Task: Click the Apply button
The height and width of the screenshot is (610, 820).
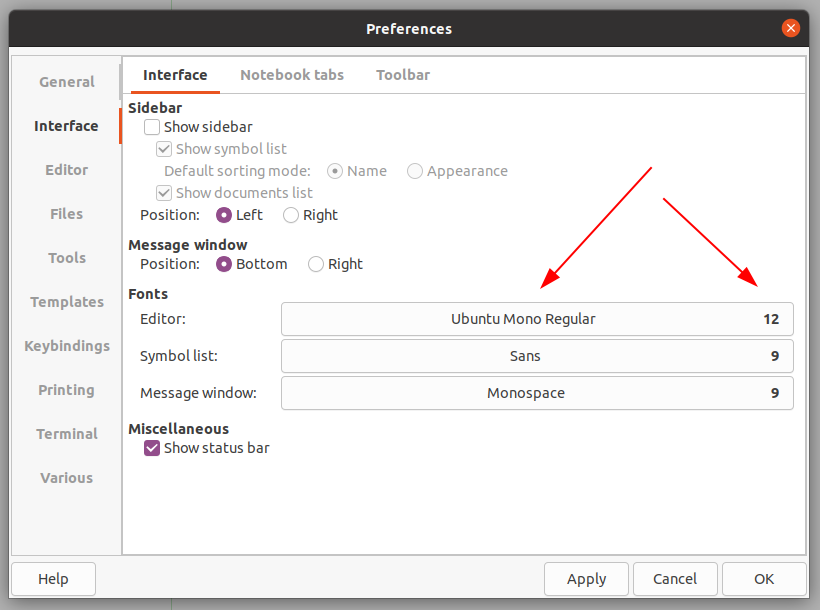Action: tap(586, 579)
